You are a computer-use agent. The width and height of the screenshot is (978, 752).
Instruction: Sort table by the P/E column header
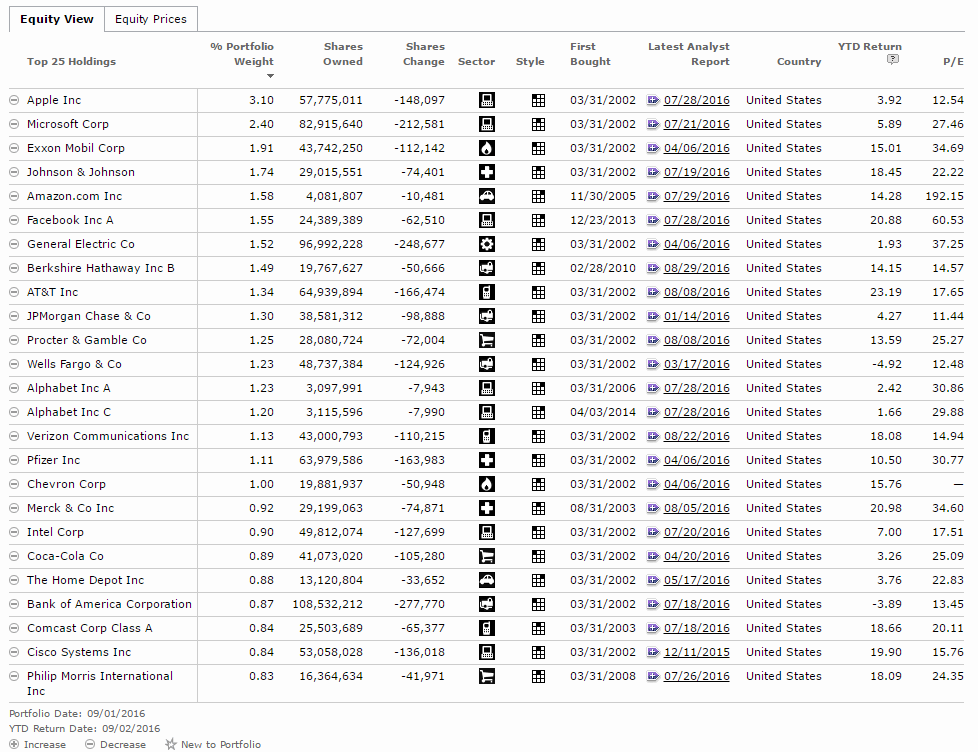tap(953, 61)
